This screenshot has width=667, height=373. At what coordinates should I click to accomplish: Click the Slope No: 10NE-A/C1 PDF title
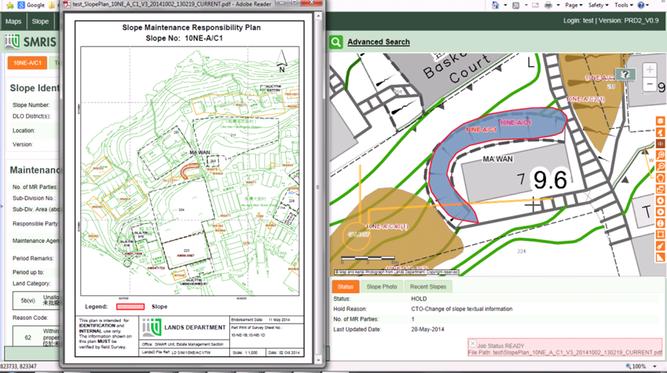click(x=184, y=38)
